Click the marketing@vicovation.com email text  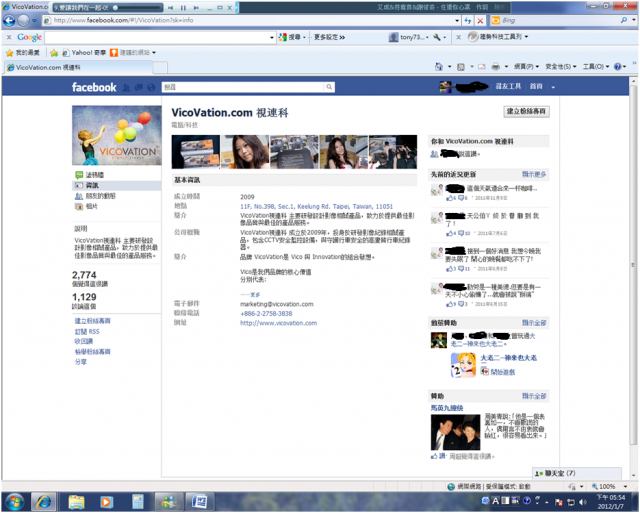(x=276, y=304)
